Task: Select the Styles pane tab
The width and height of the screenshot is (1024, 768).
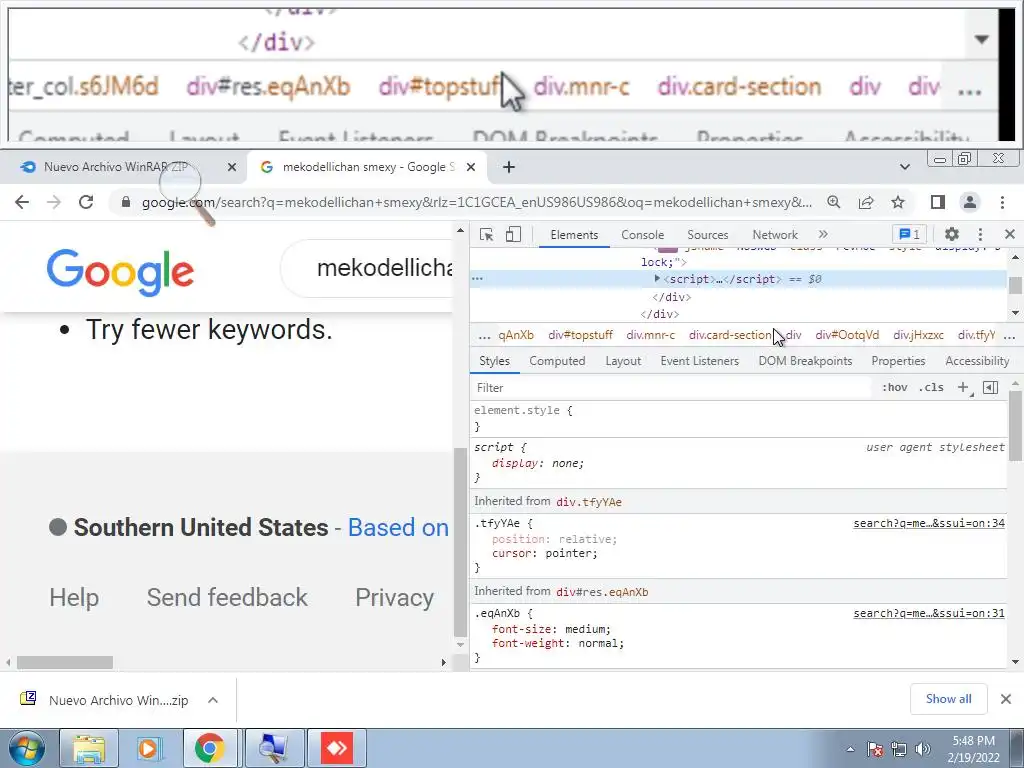Action: point(494,360)
